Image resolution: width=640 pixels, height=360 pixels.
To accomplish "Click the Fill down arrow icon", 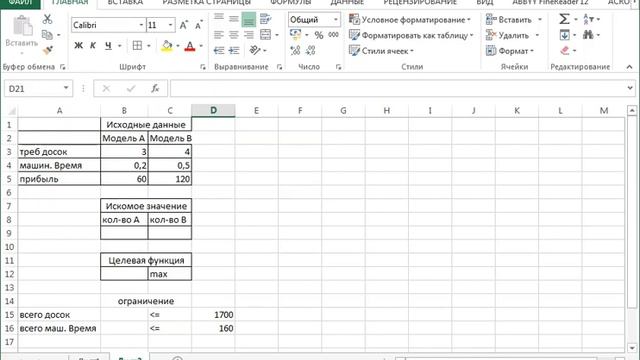I will [x=564, y=35].
